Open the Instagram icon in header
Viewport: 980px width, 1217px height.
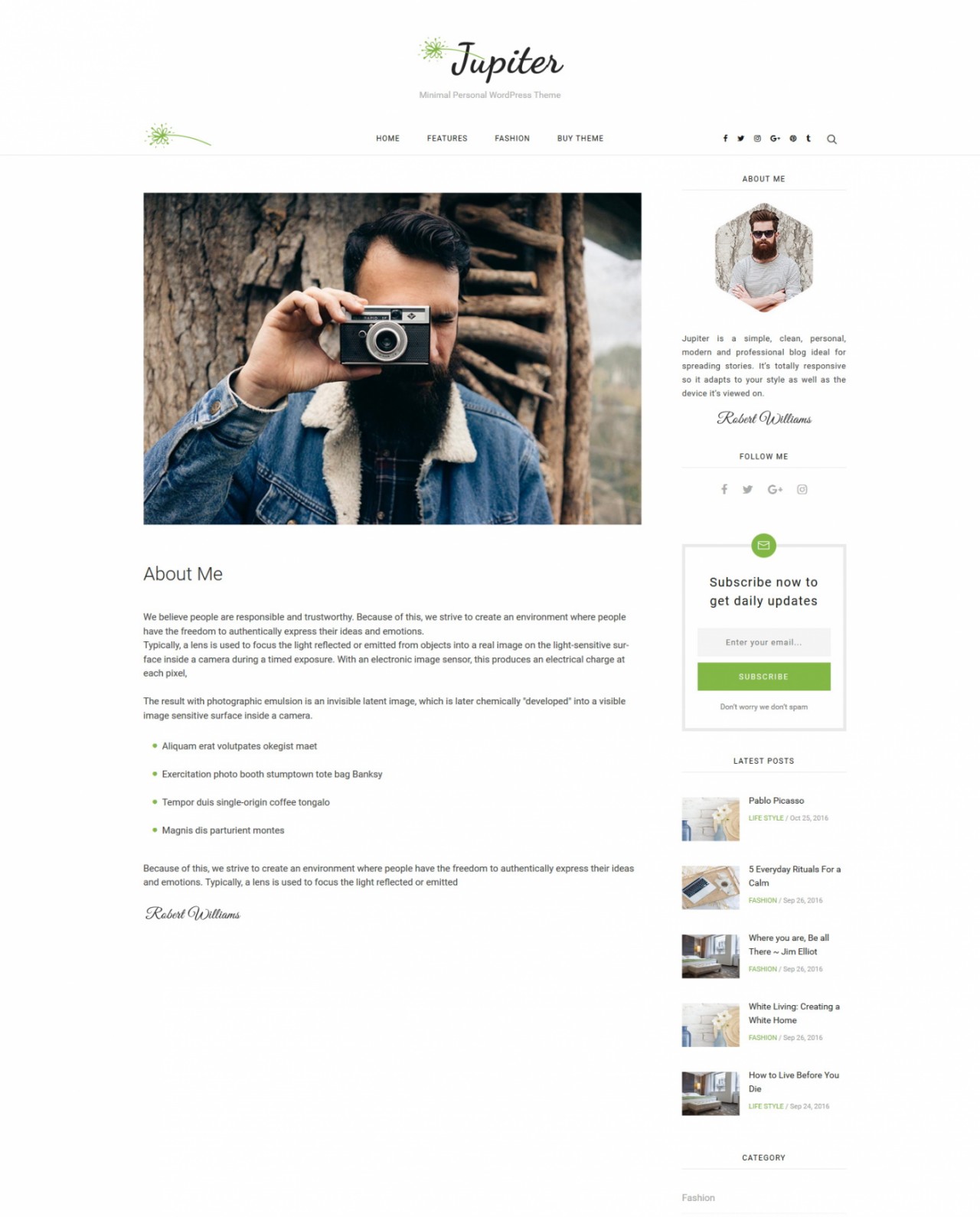click(x=757, y=139)
